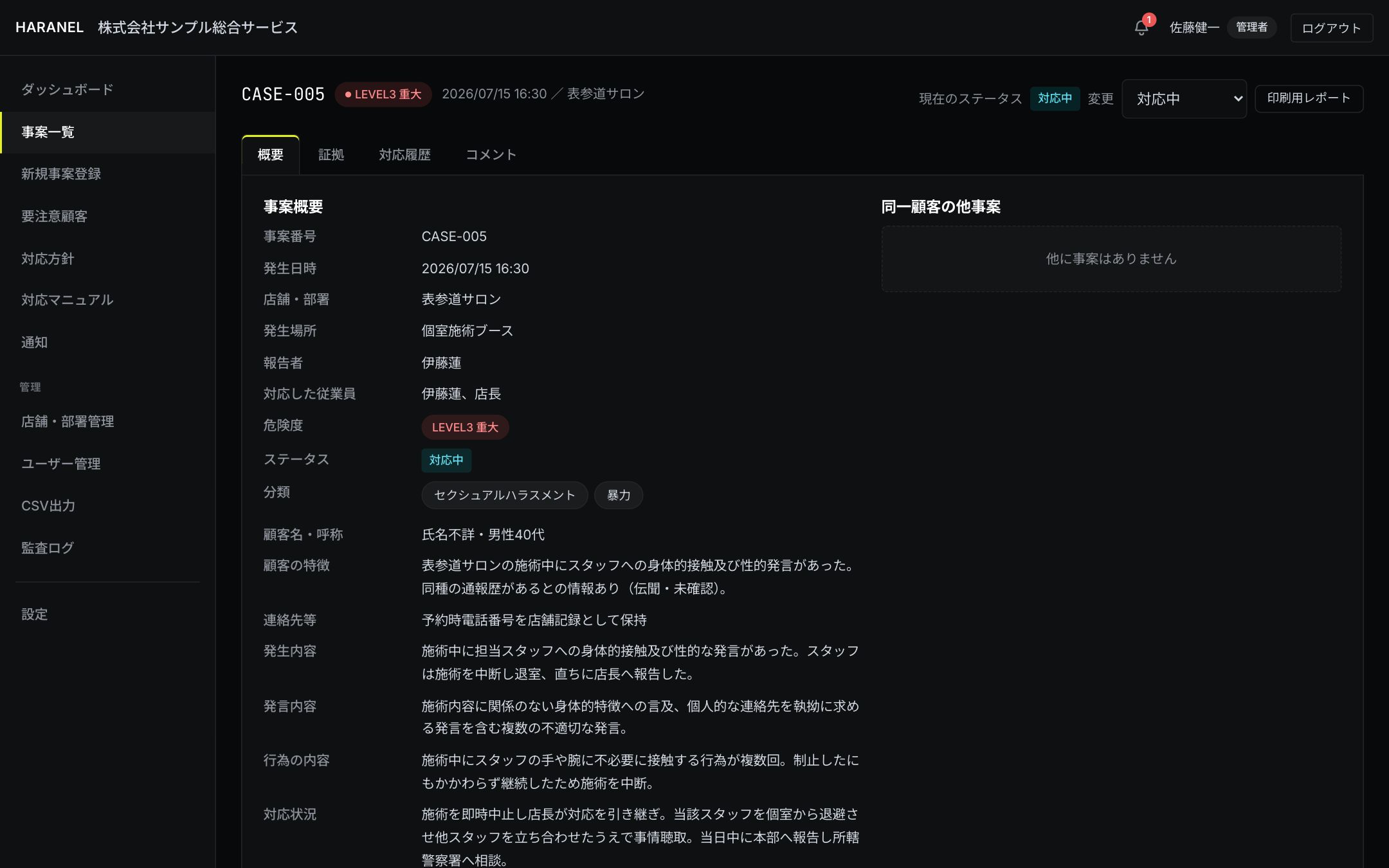The image size is (1389, 868).
Task: Open 要注意顧客 in the sidebar
Action: point(107,217)
